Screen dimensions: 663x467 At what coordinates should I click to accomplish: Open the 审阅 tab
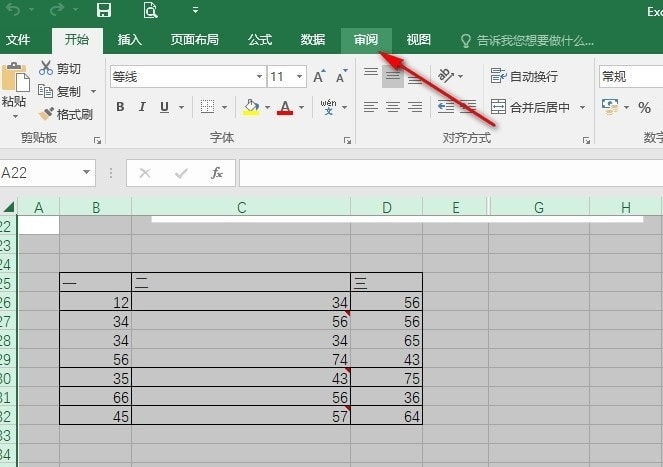coord(366,40)
